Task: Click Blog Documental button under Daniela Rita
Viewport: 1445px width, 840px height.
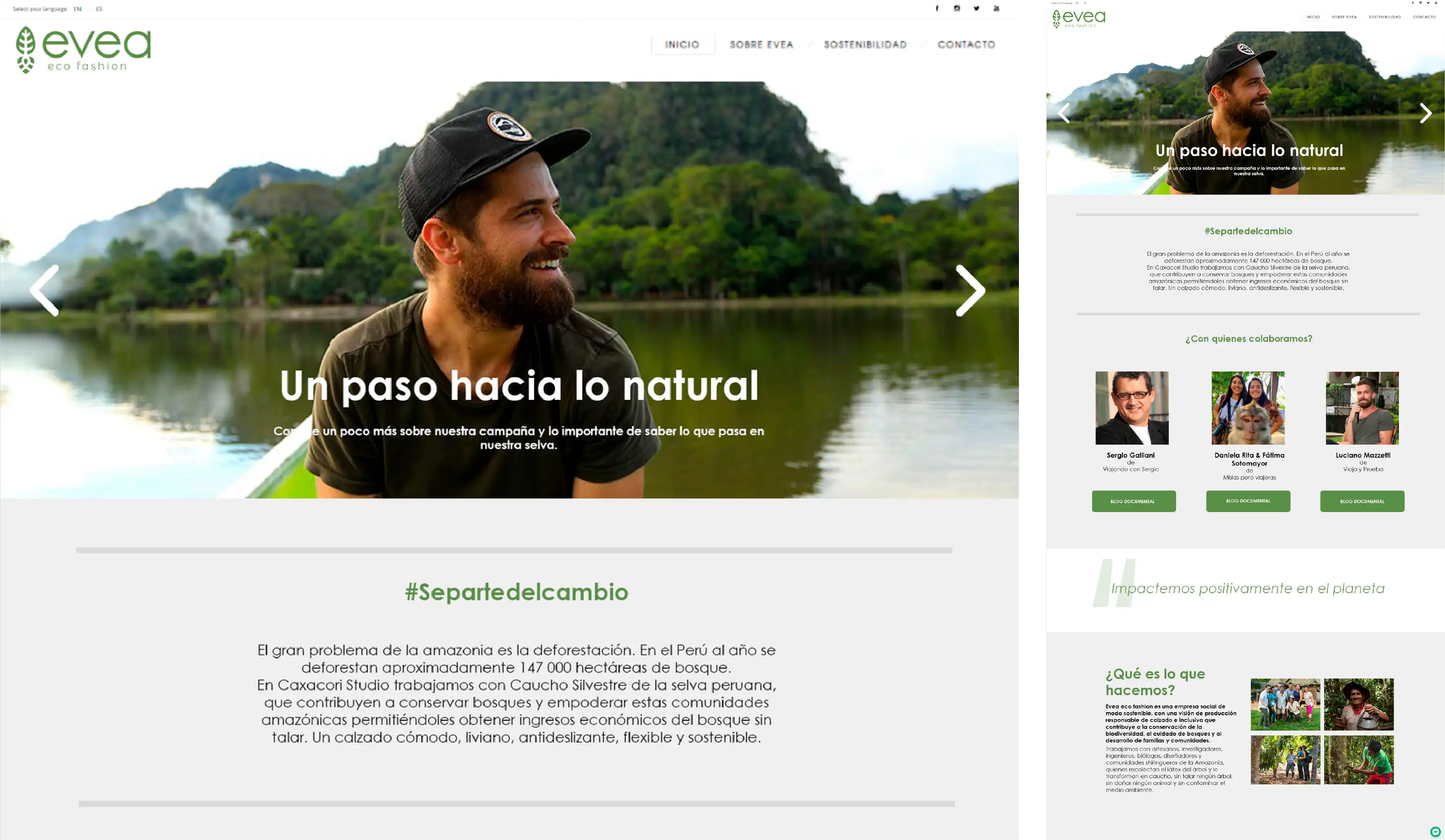Action: coord(1248,501)
